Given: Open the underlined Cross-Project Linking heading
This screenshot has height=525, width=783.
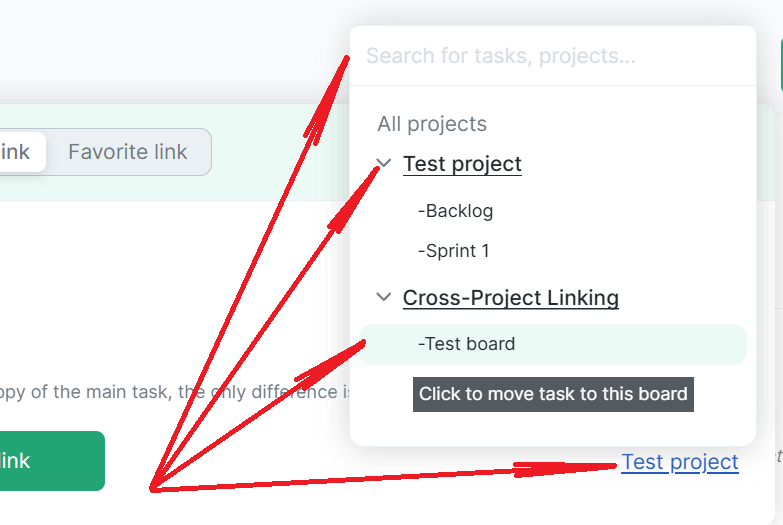Looking at the screenshot, I should click(x=510, y=298).
